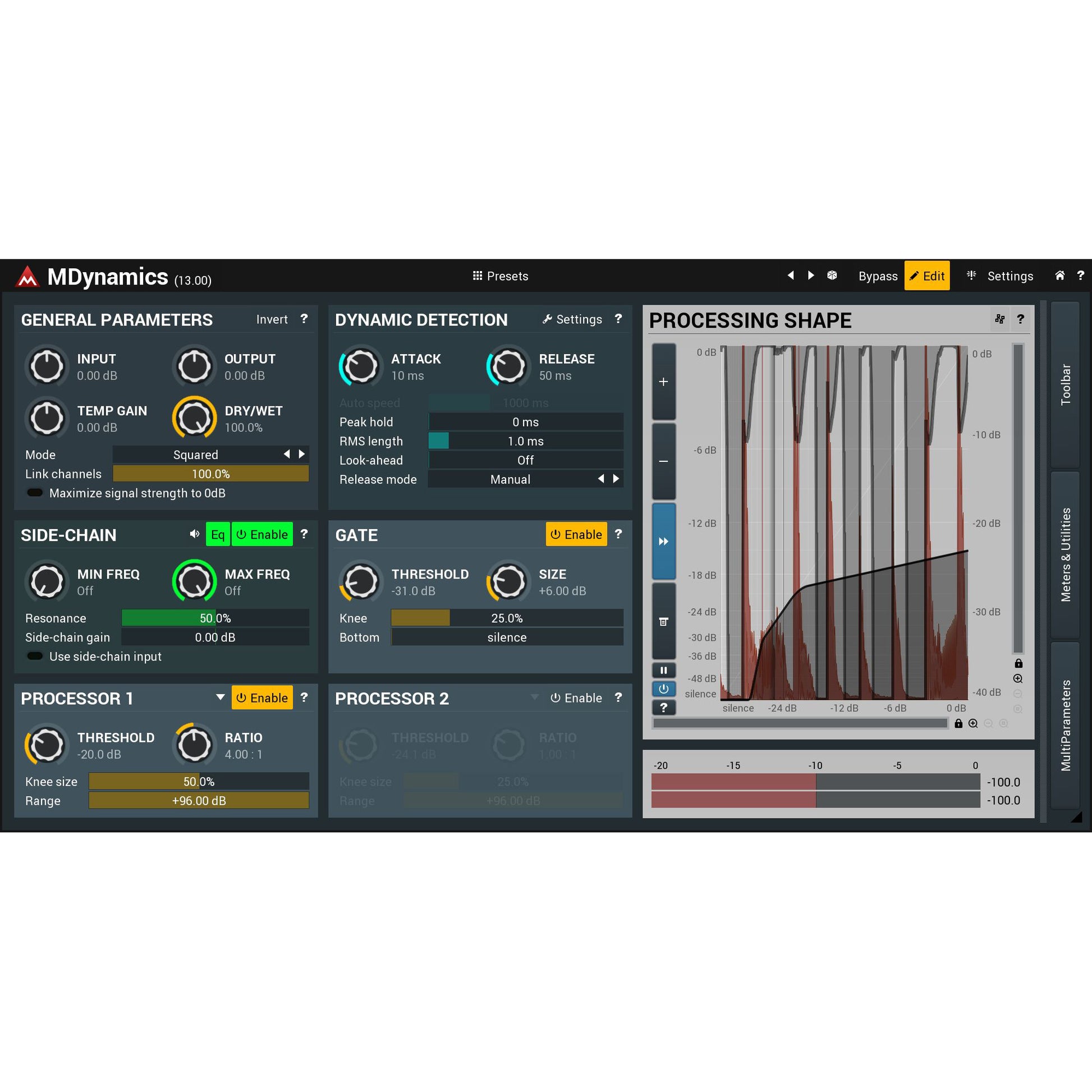
Task: Expand the Processor 1 dropdown arrow
Action: 221,698
